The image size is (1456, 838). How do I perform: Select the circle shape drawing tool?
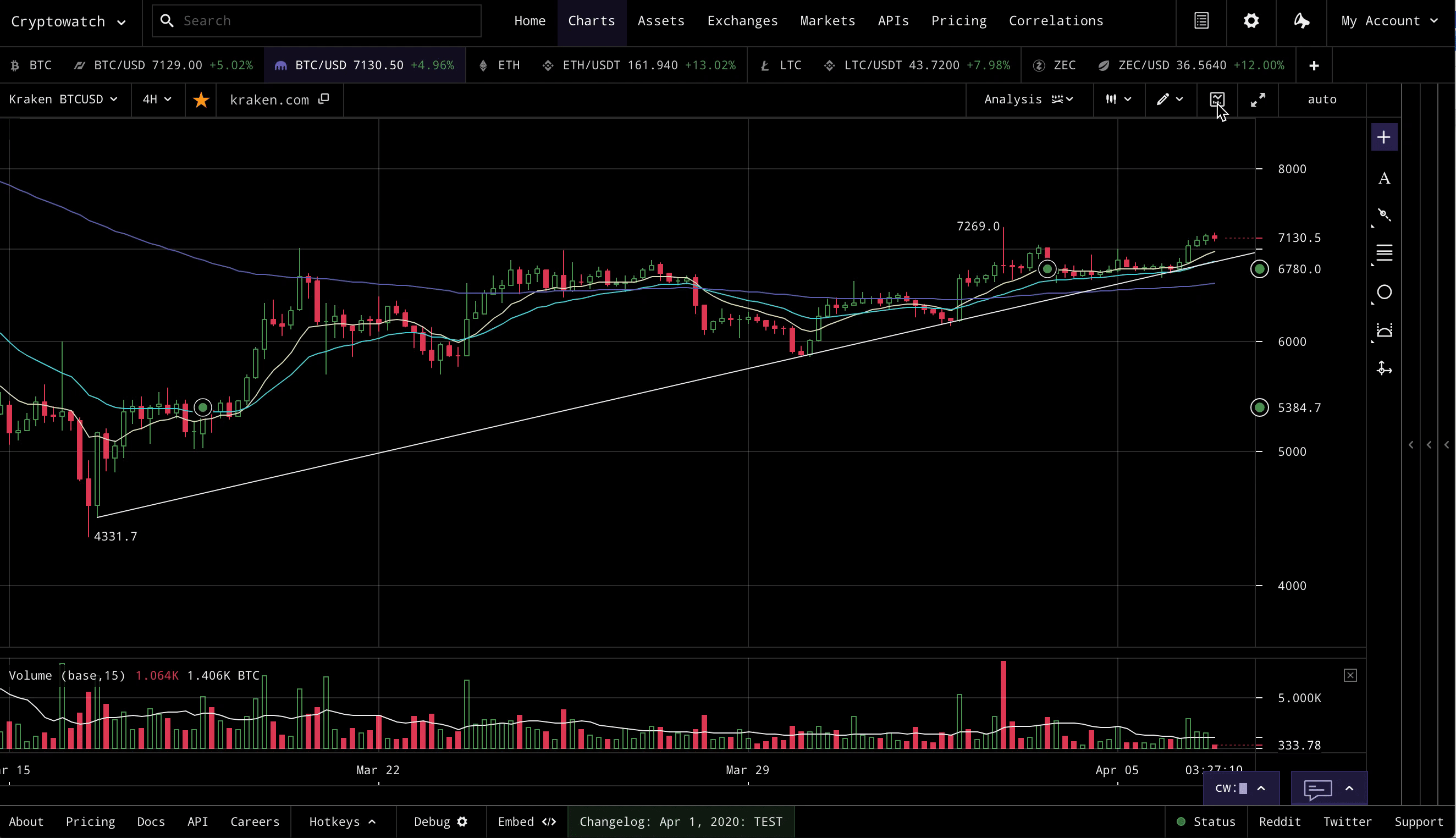[1384, 293]
